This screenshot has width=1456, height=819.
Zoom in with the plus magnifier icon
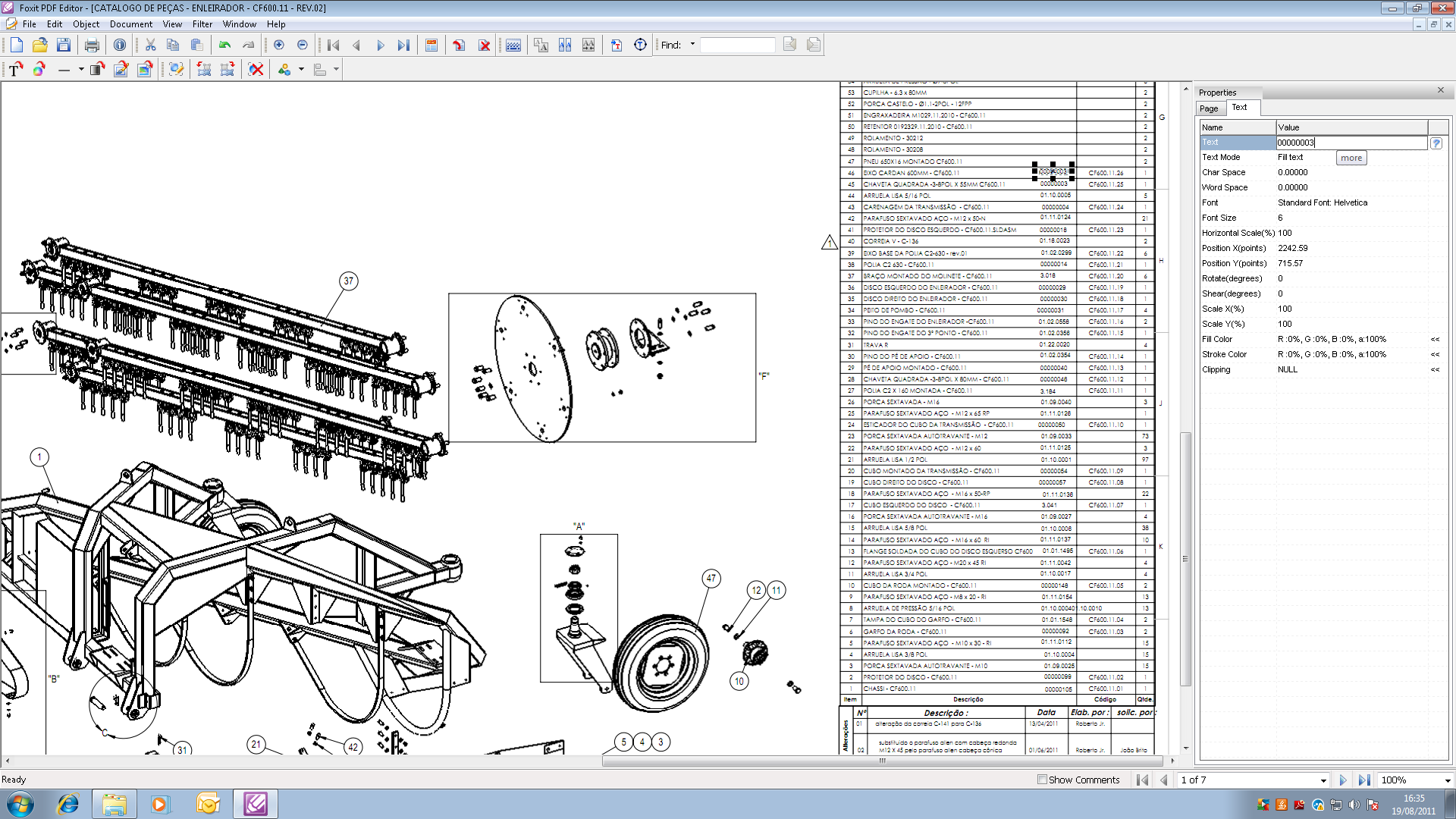tap(279, 45)
